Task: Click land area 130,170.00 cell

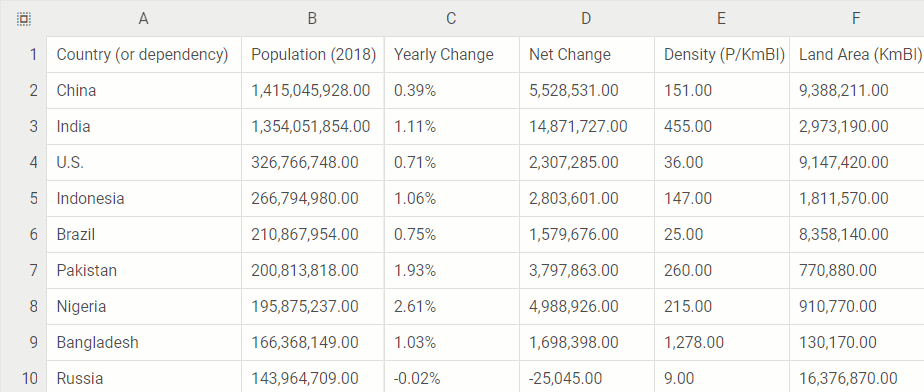Action: (x=856, y=342)
